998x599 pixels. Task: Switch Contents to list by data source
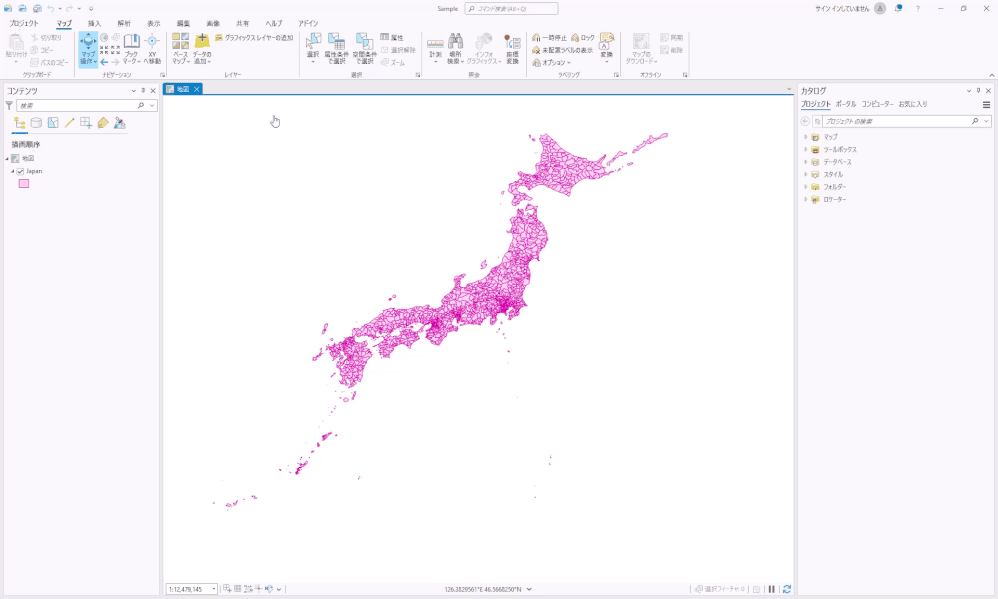pos(36,123)
